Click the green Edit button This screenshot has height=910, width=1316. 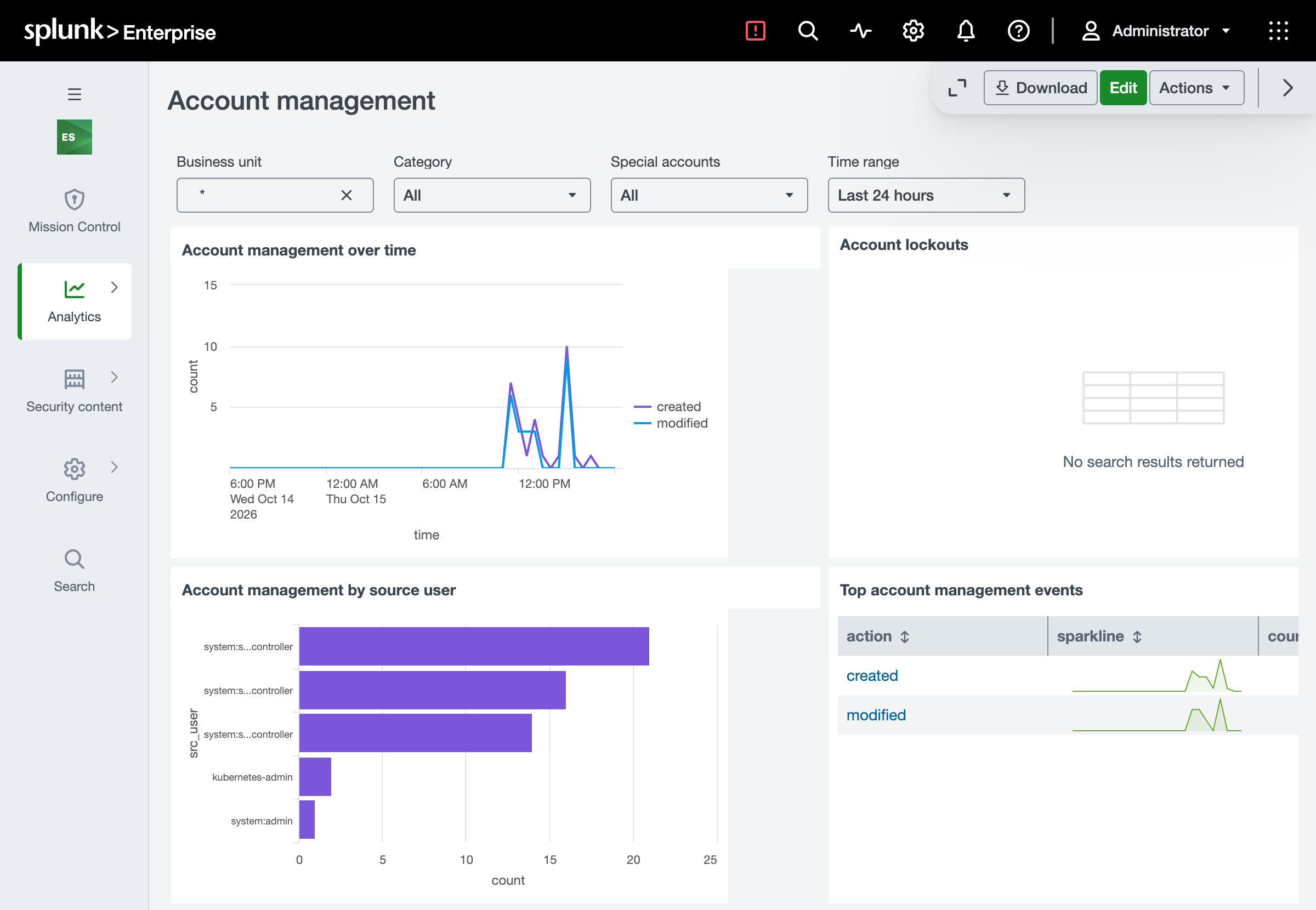1122,88
